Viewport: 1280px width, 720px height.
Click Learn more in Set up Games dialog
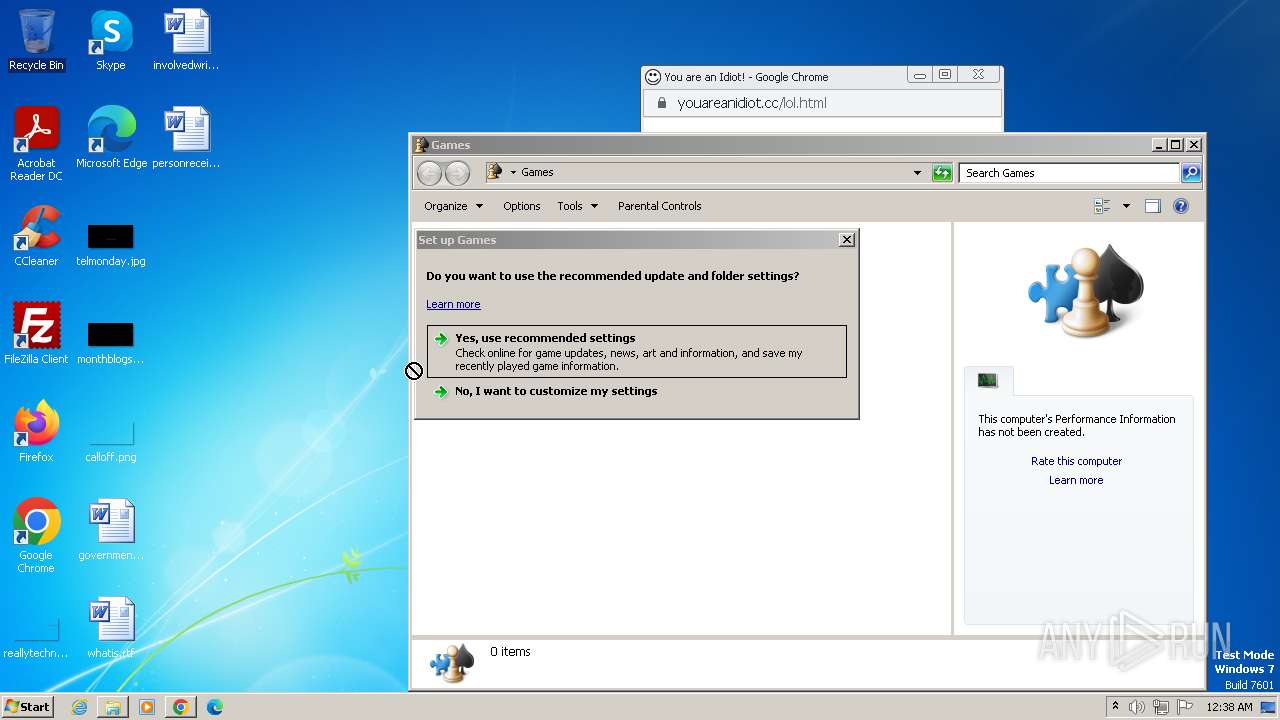[x=453, y=304]
